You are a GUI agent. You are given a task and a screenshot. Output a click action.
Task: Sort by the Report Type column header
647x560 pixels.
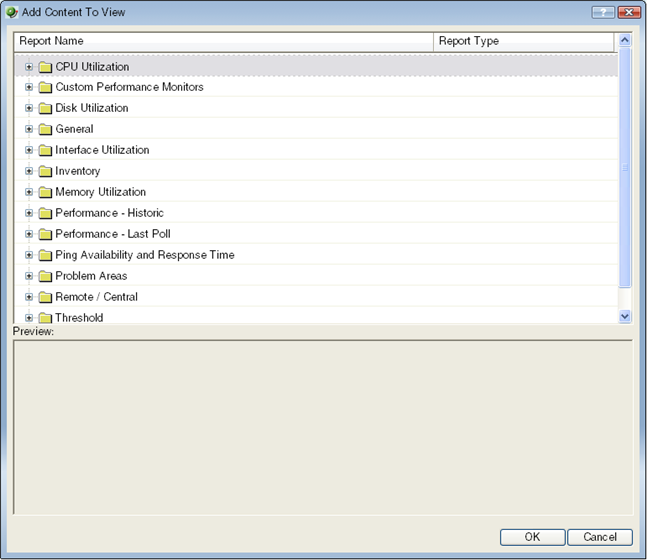523,41
